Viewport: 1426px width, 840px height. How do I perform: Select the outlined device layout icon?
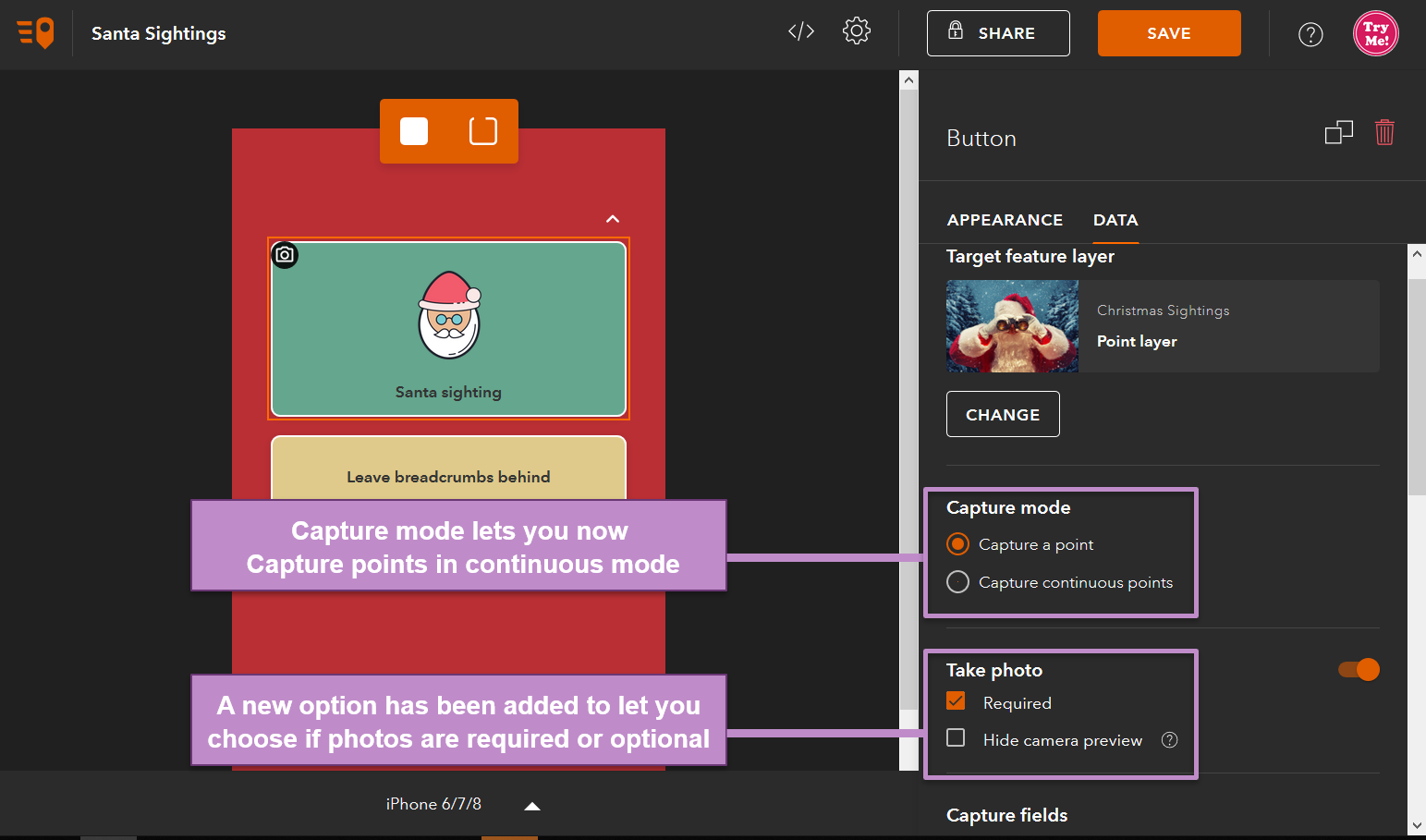point(483,131)
